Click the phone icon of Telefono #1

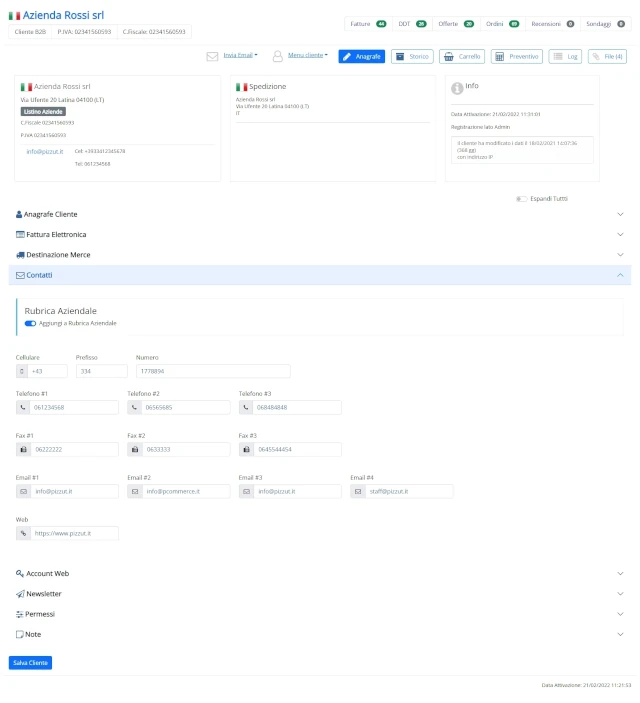23,408
